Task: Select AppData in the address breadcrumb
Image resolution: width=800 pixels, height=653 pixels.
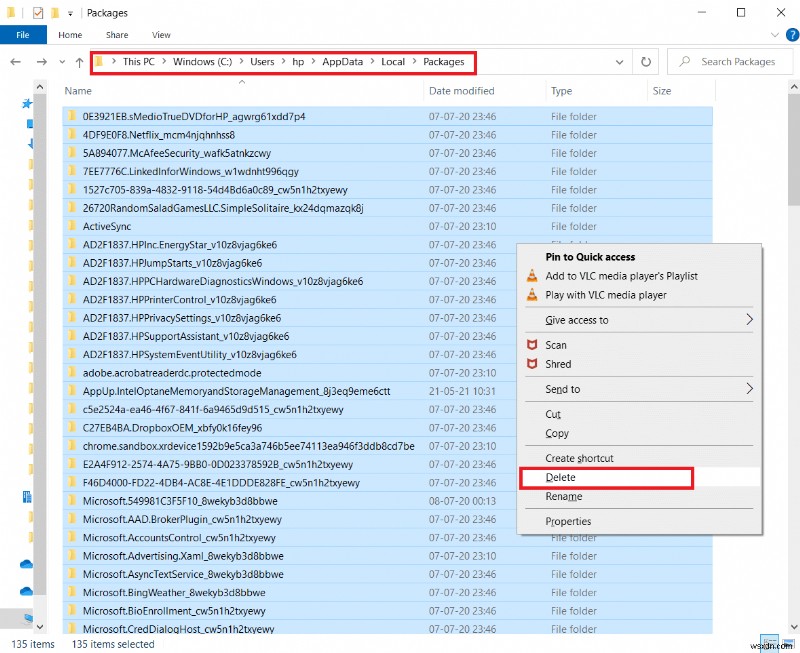Action: pyautogui.click(x=342, y=62)
